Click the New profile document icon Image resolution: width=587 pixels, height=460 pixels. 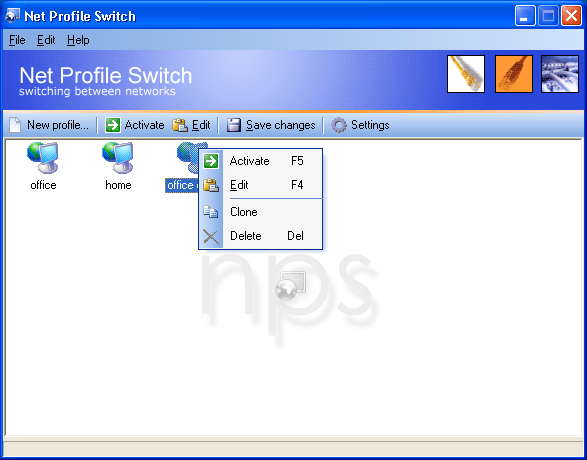(x=15, y=125)
